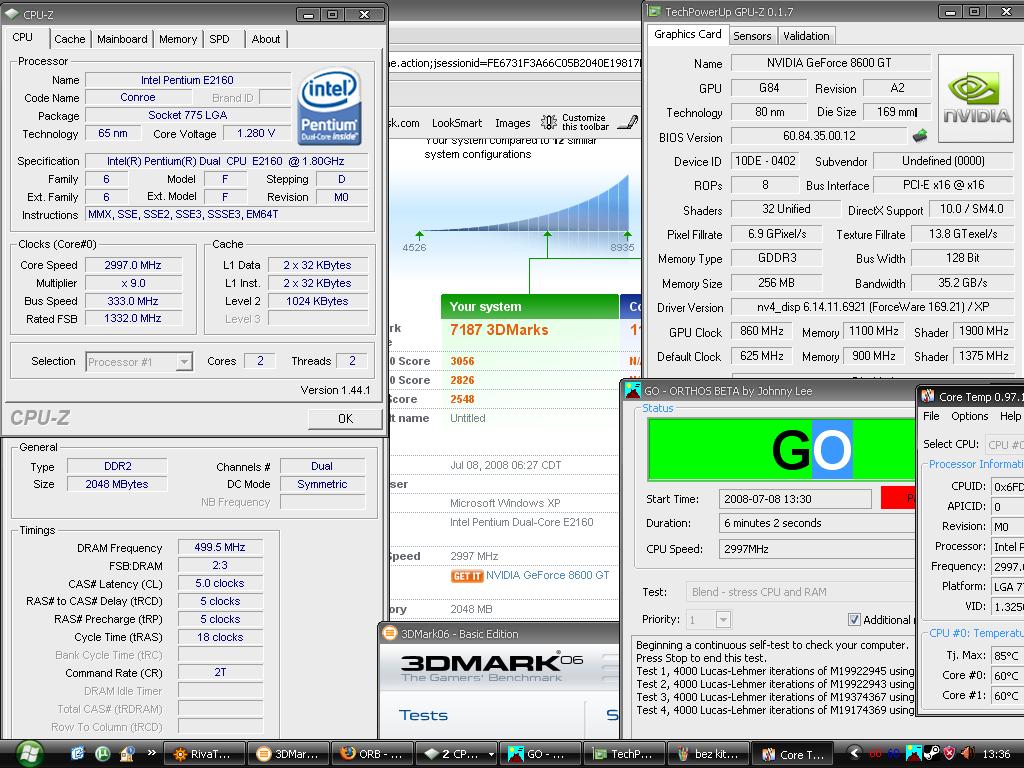Click the GPU Name field NVIDIA GeForce 8600 GT
1024x768 pixels.
coord(830,63)
